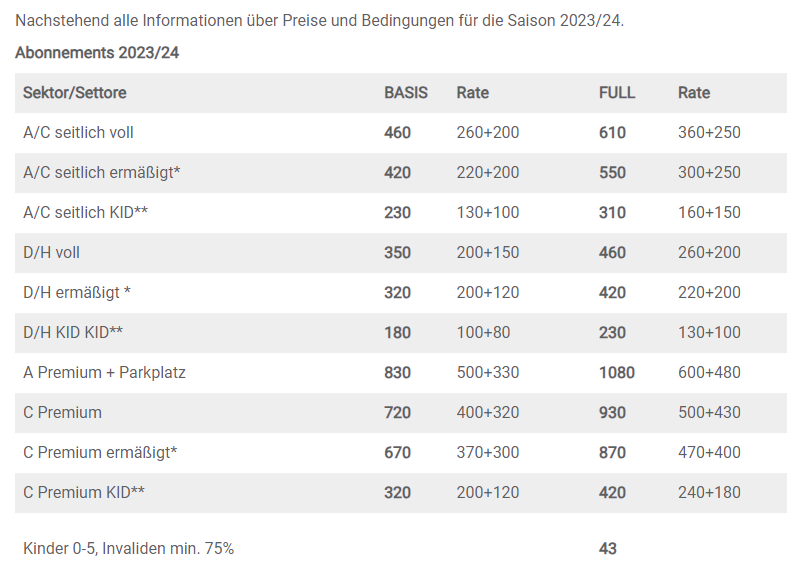Click the 'BASIS' column header
795x565 pixels.
tap(406, 93)
